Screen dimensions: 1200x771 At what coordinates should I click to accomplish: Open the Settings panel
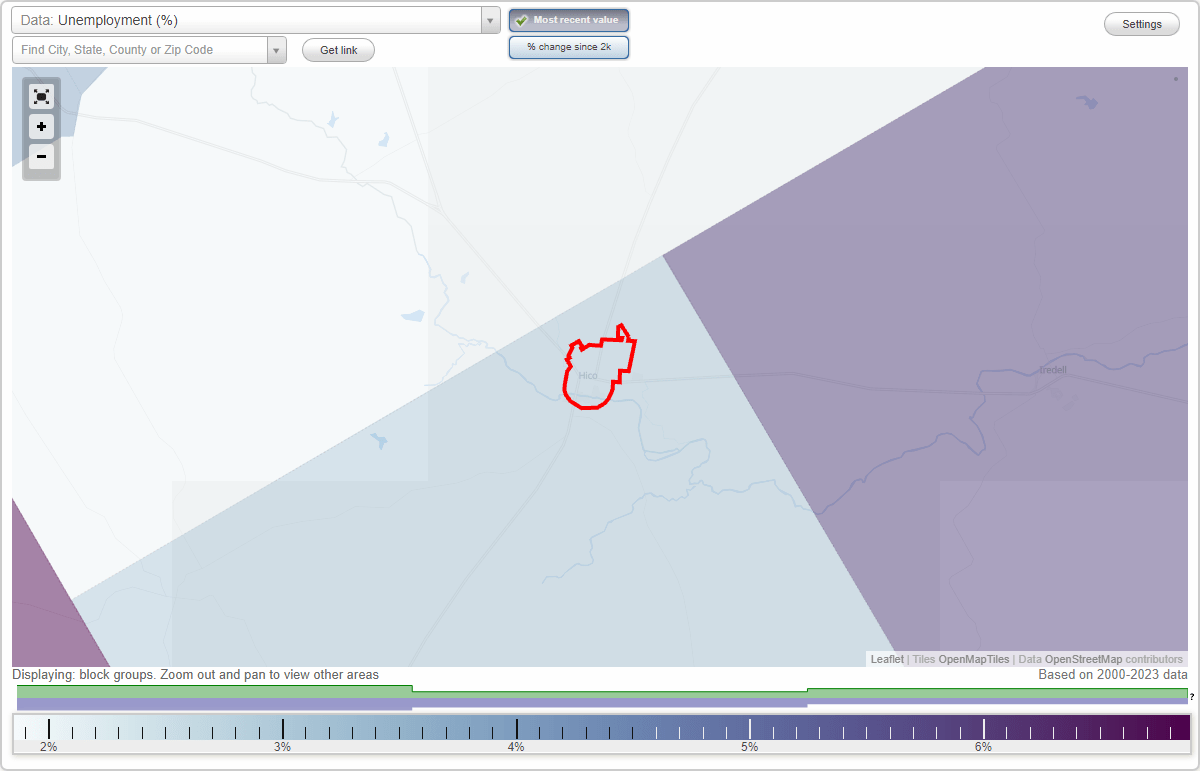[1141, 23]
